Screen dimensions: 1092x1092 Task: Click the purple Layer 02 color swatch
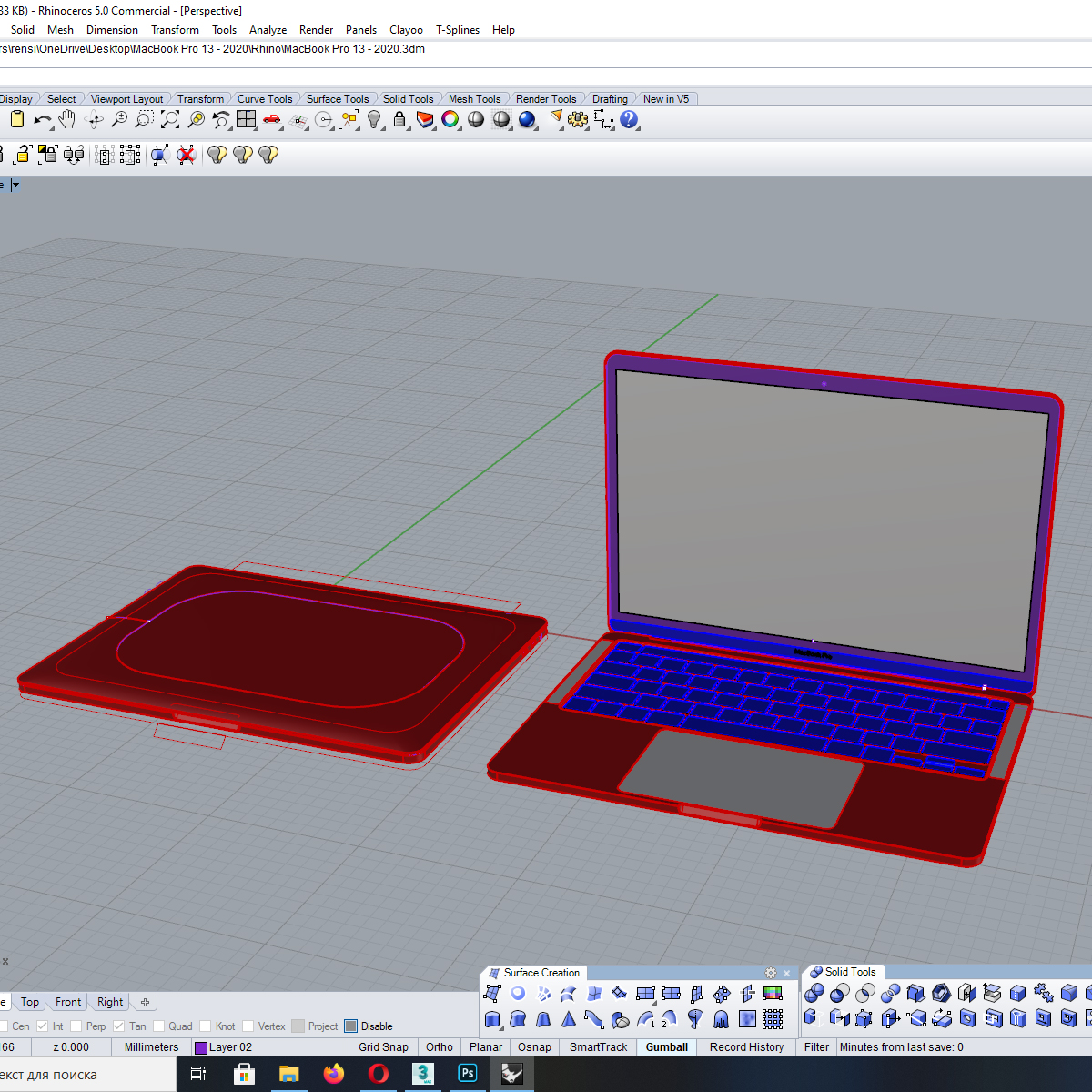point(201,1048)
